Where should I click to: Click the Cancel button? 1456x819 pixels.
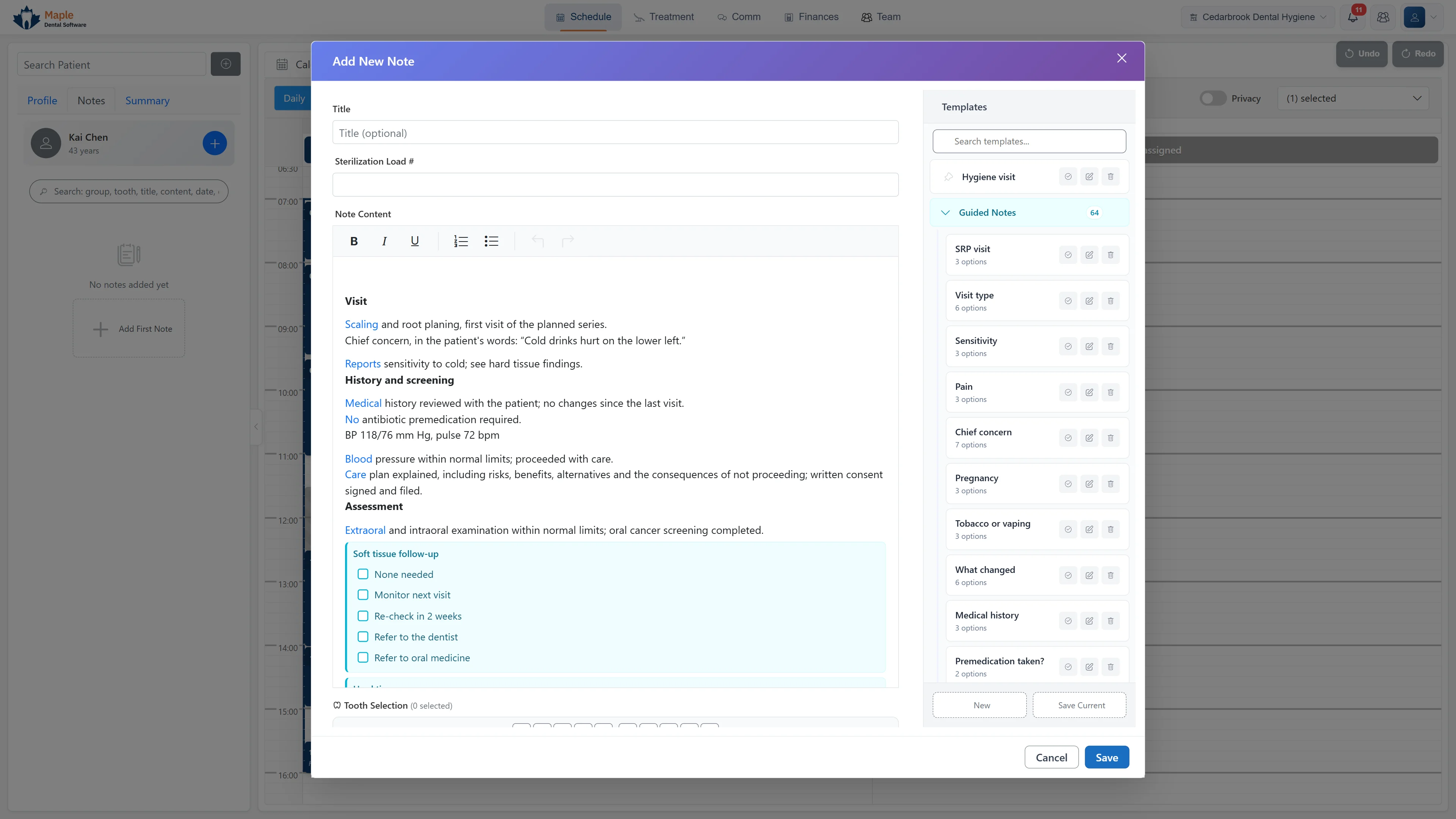click(1051, 758)
